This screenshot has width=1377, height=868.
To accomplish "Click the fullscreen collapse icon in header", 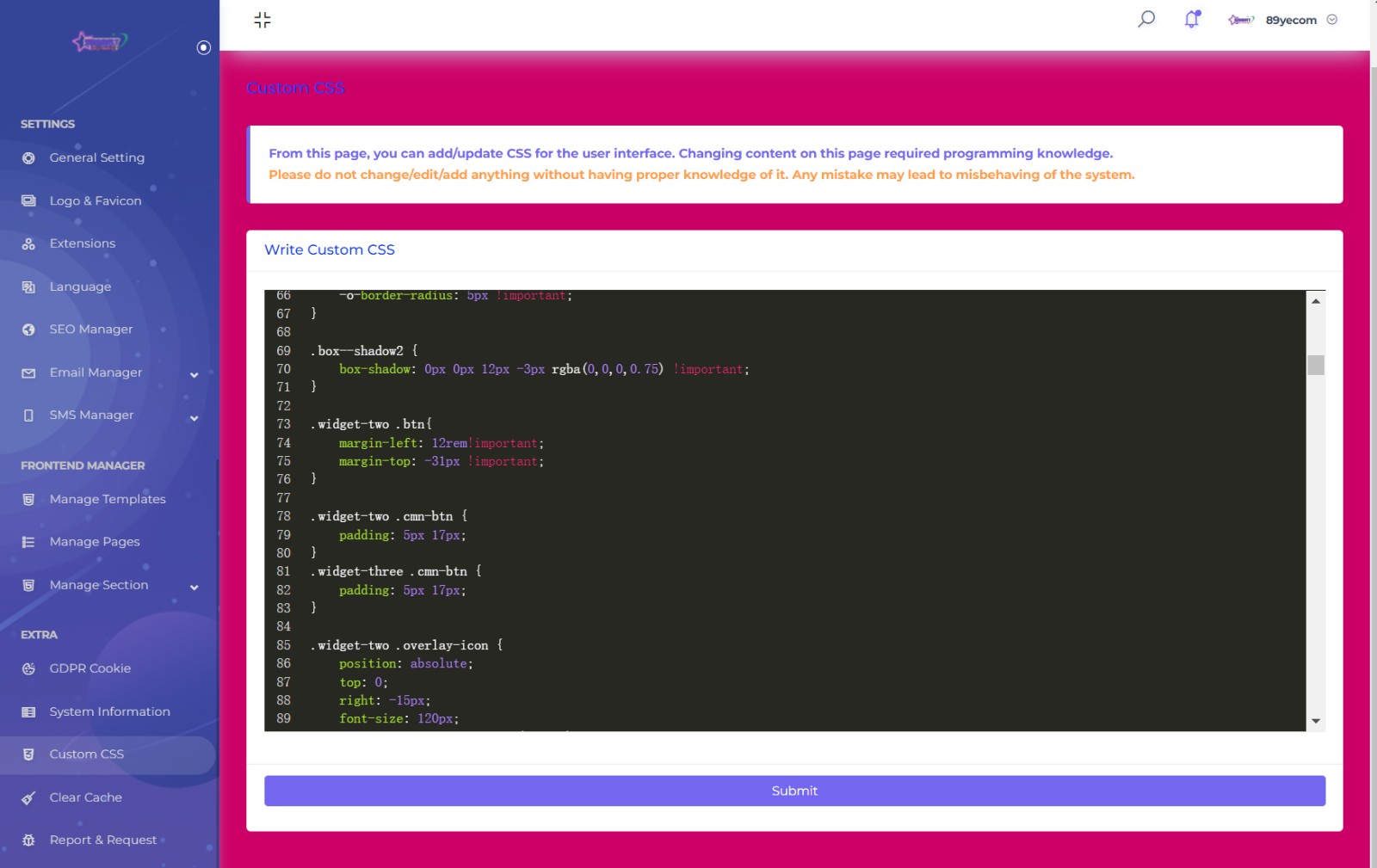I will point(262,20).
